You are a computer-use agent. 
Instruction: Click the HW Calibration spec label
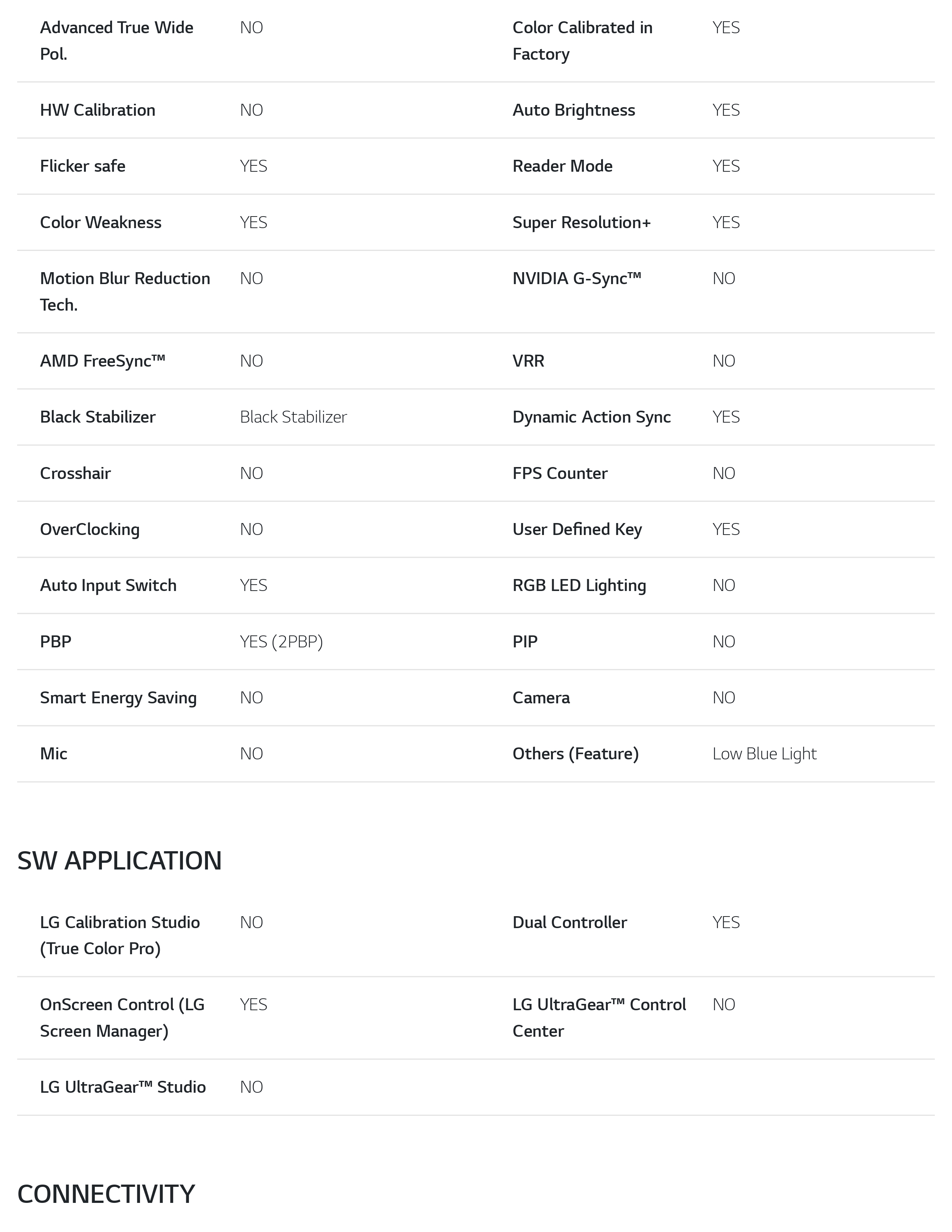pos(97,110)
